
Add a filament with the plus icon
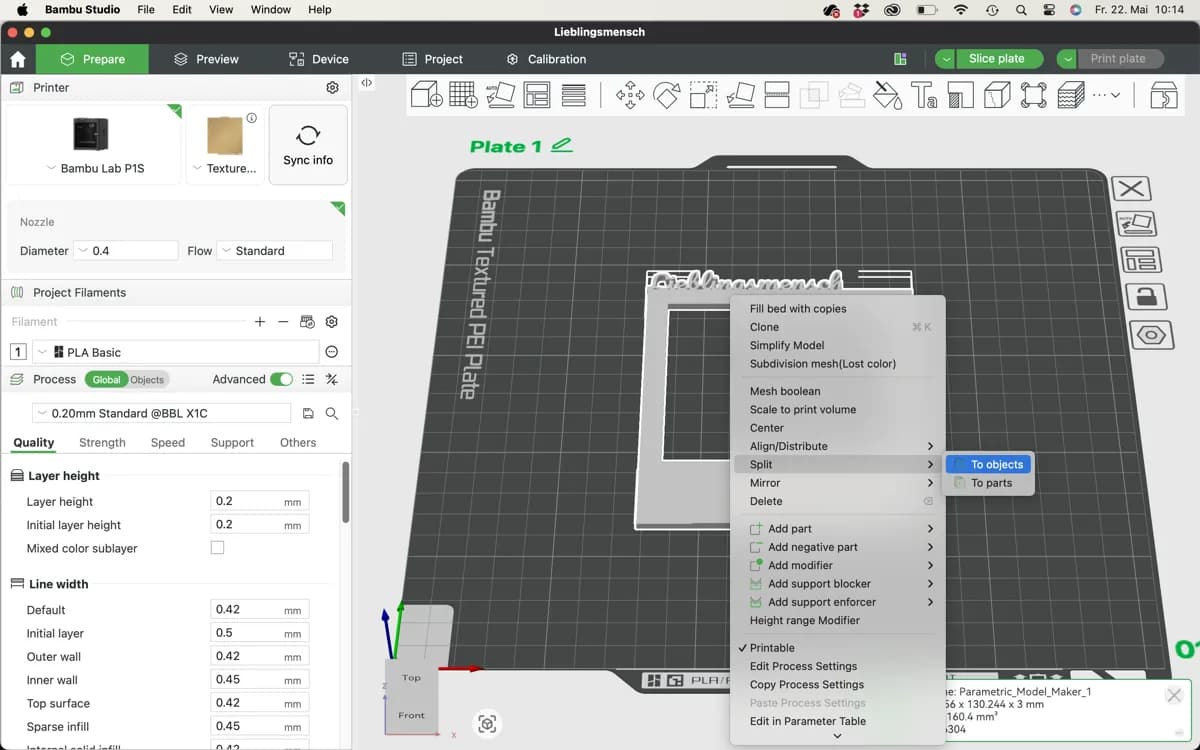pos(260,322)
